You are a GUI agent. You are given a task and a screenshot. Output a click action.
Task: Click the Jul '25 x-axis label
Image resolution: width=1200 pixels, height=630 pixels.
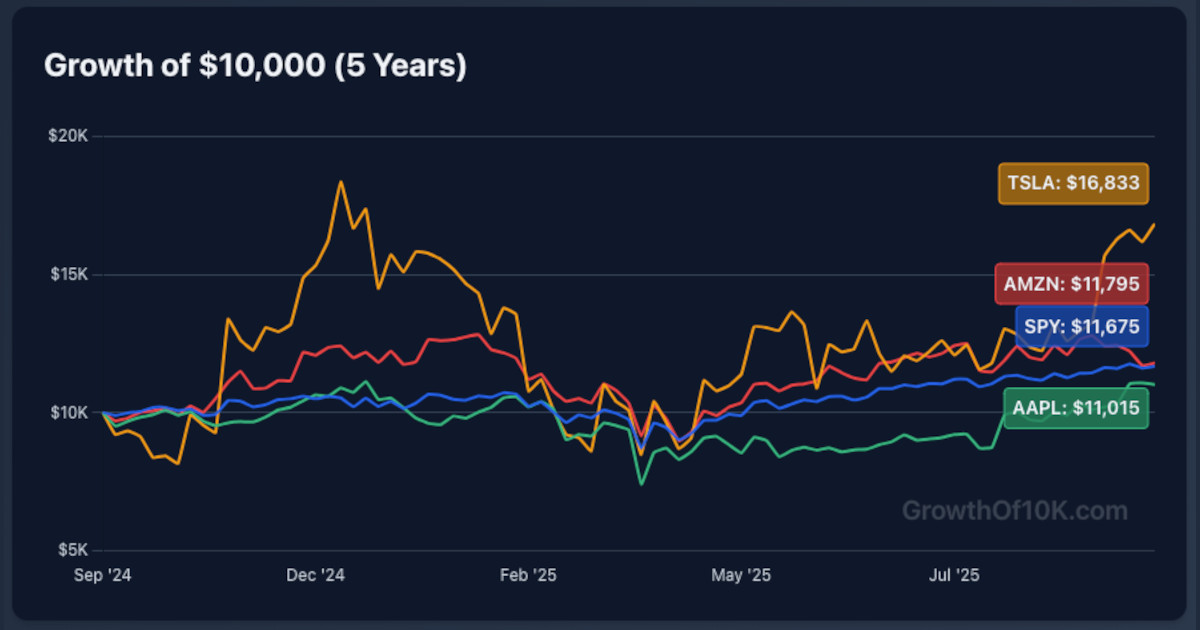[x=954, y=575]
